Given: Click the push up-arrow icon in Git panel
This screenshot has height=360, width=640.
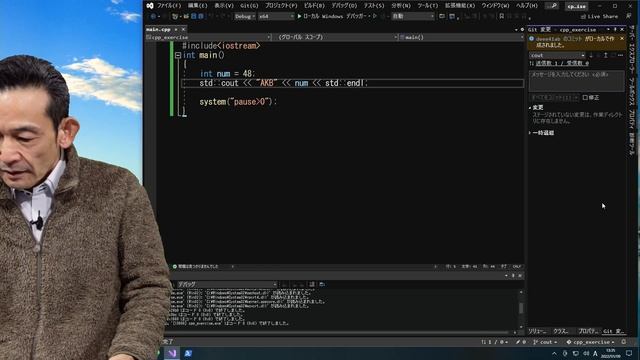Looking at the screenshot, I should pos(606,55).
